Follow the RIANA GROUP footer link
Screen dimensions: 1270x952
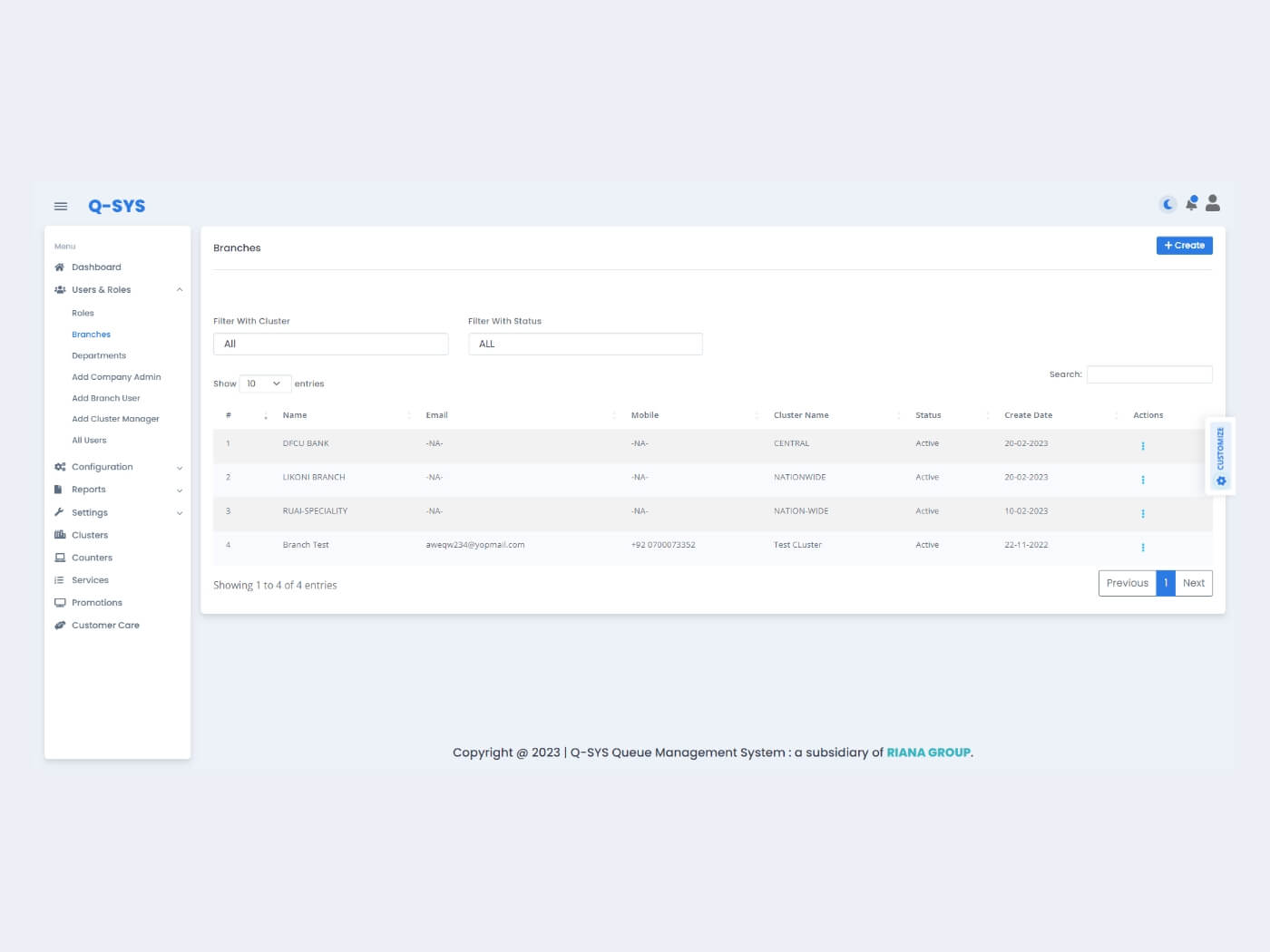tap(928, 753)
